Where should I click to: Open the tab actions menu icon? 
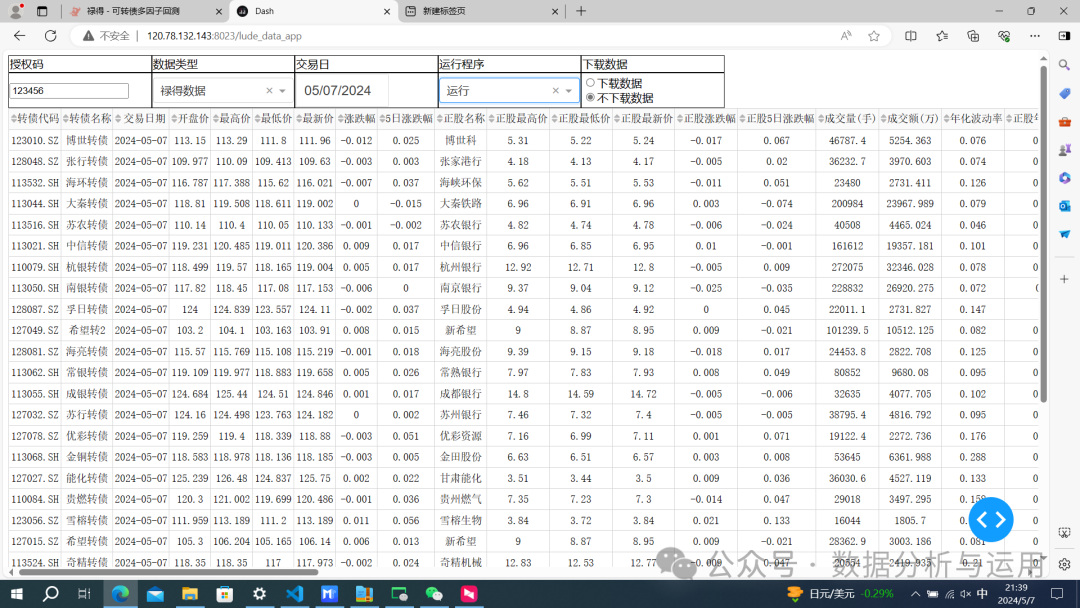42,11
